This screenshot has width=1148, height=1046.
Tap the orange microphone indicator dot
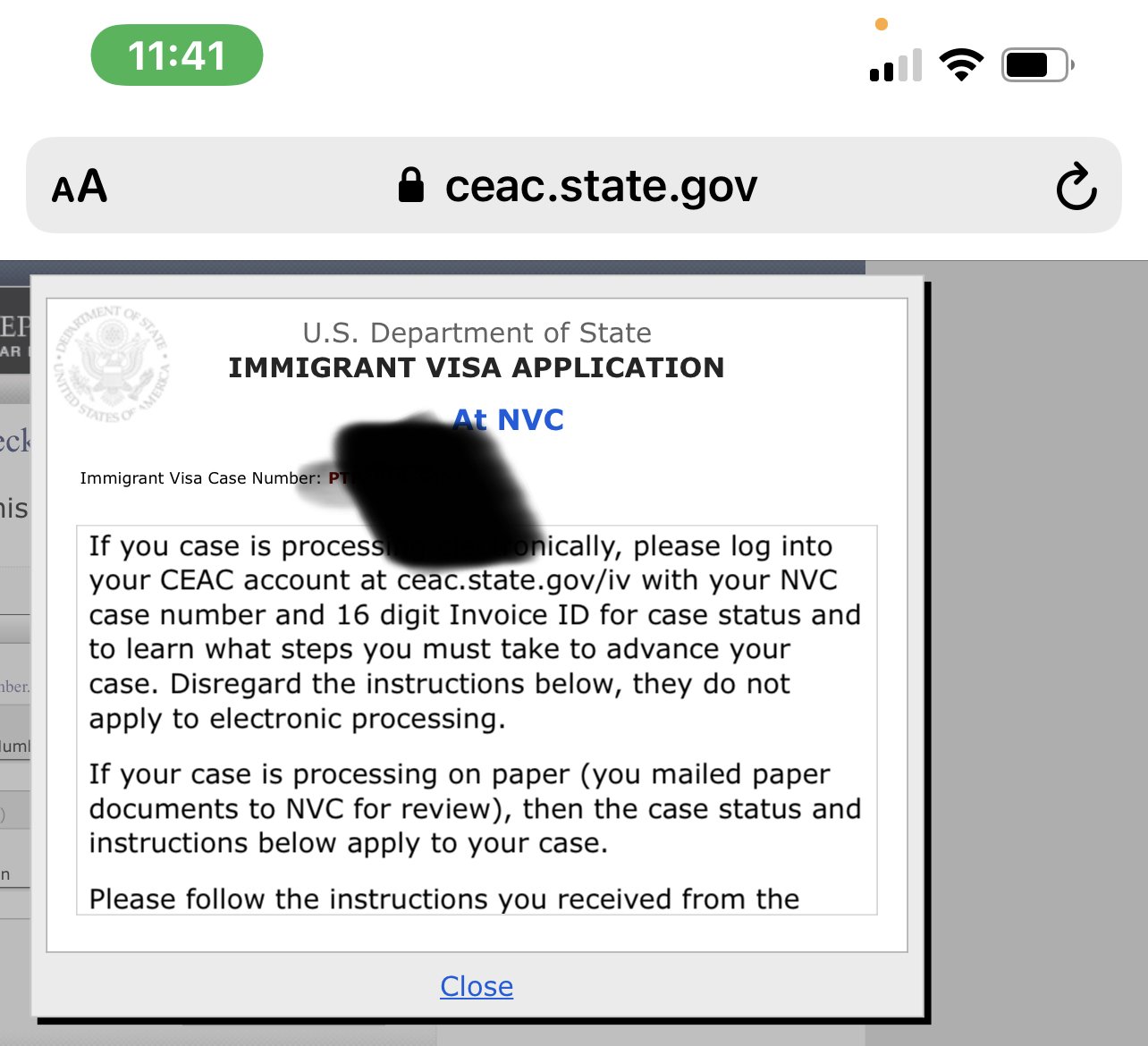coord(881,24)
